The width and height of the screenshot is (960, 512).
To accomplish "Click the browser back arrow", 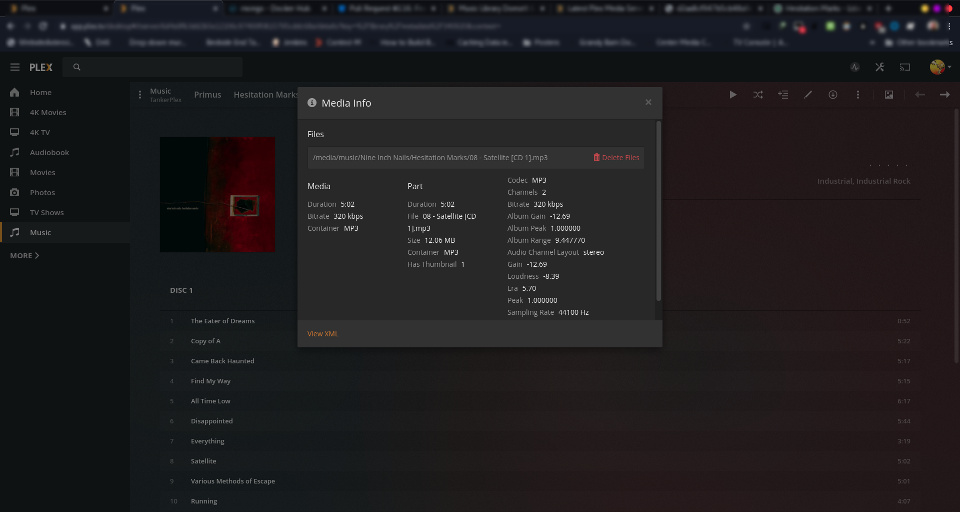I will 10,26.
